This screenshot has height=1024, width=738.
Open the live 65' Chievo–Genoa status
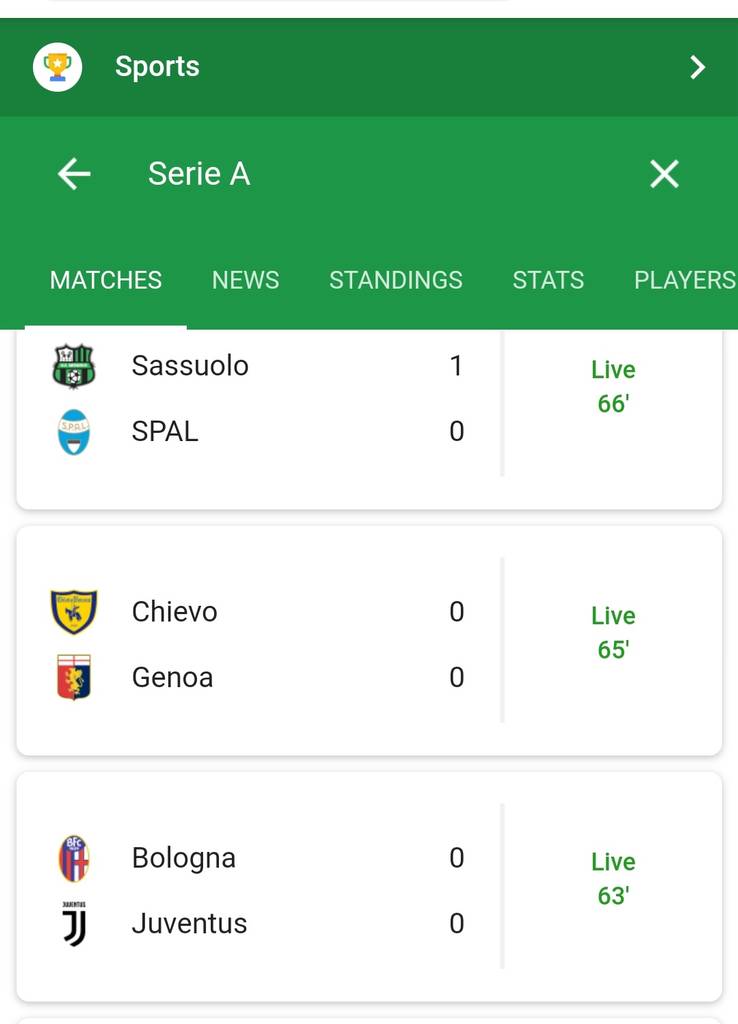coord(612,633)
